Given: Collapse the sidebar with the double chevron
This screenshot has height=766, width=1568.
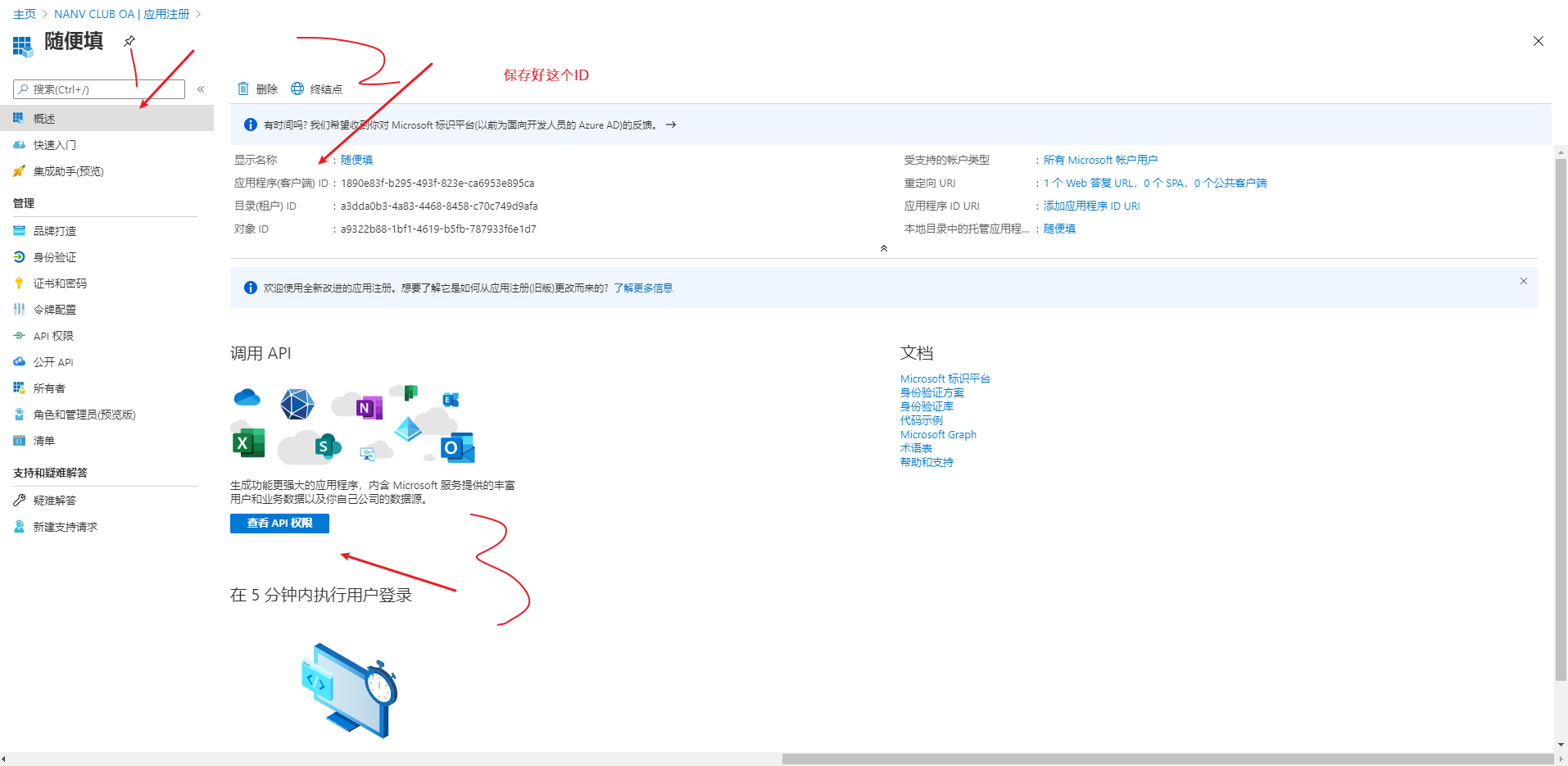Looking at the screenshot, I should click(x=201, y=89).
